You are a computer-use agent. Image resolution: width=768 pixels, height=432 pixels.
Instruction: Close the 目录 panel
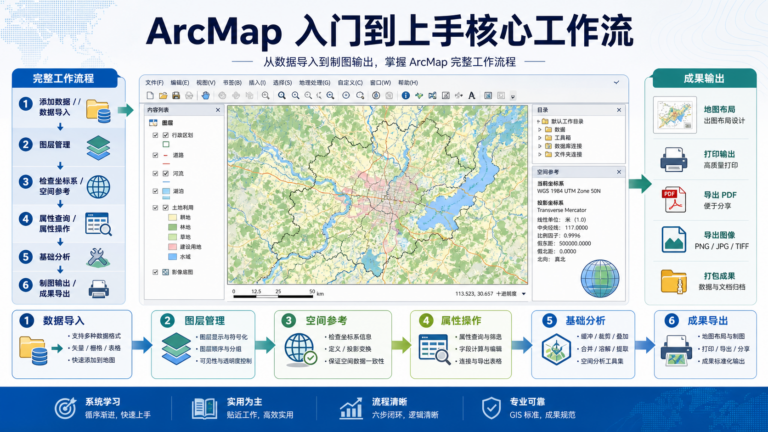[619, 110]
